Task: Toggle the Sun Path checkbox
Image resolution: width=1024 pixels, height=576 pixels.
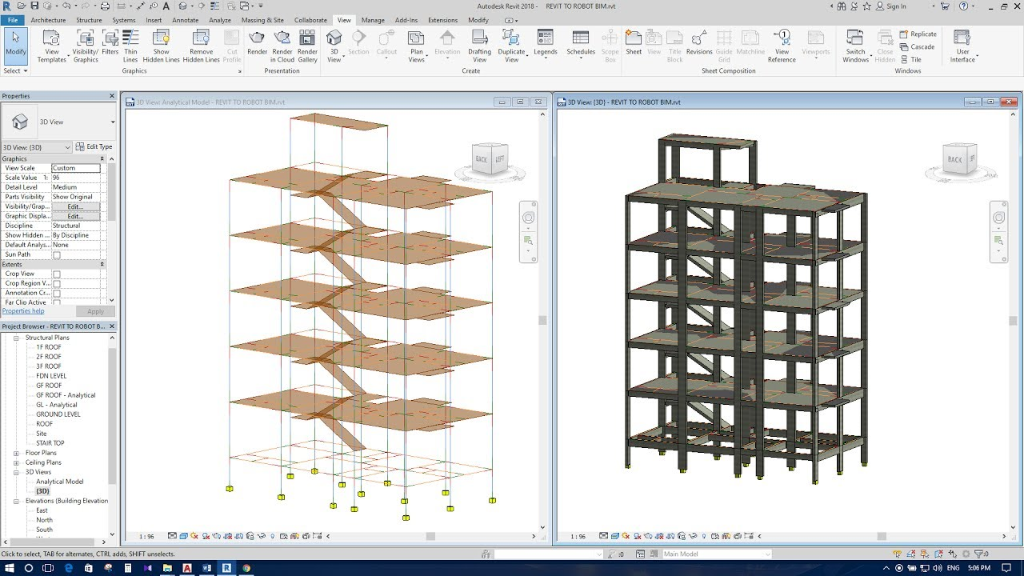Action: tap(57, 255)
